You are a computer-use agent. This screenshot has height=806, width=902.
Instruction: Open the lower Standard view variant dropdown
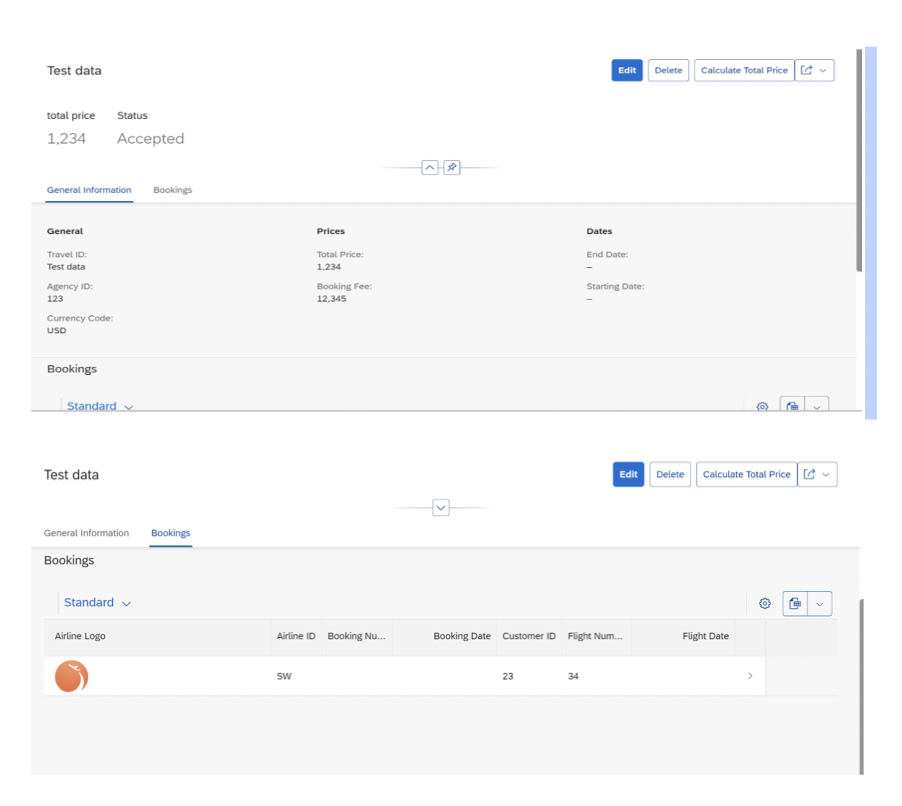tap(97, 602)
